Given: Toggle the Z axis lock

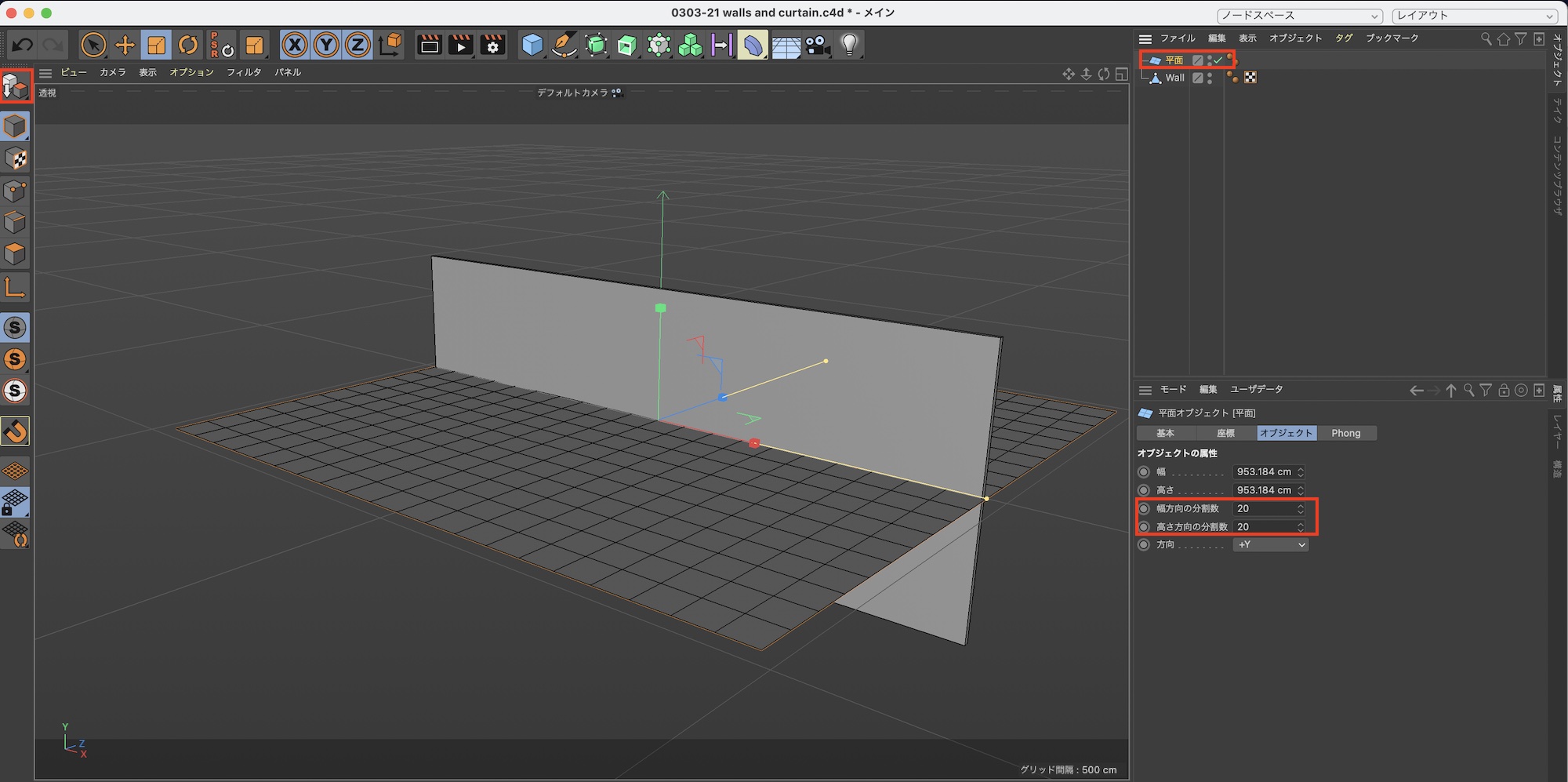Looking at the screenshot, I should click(x=358, y=45).
